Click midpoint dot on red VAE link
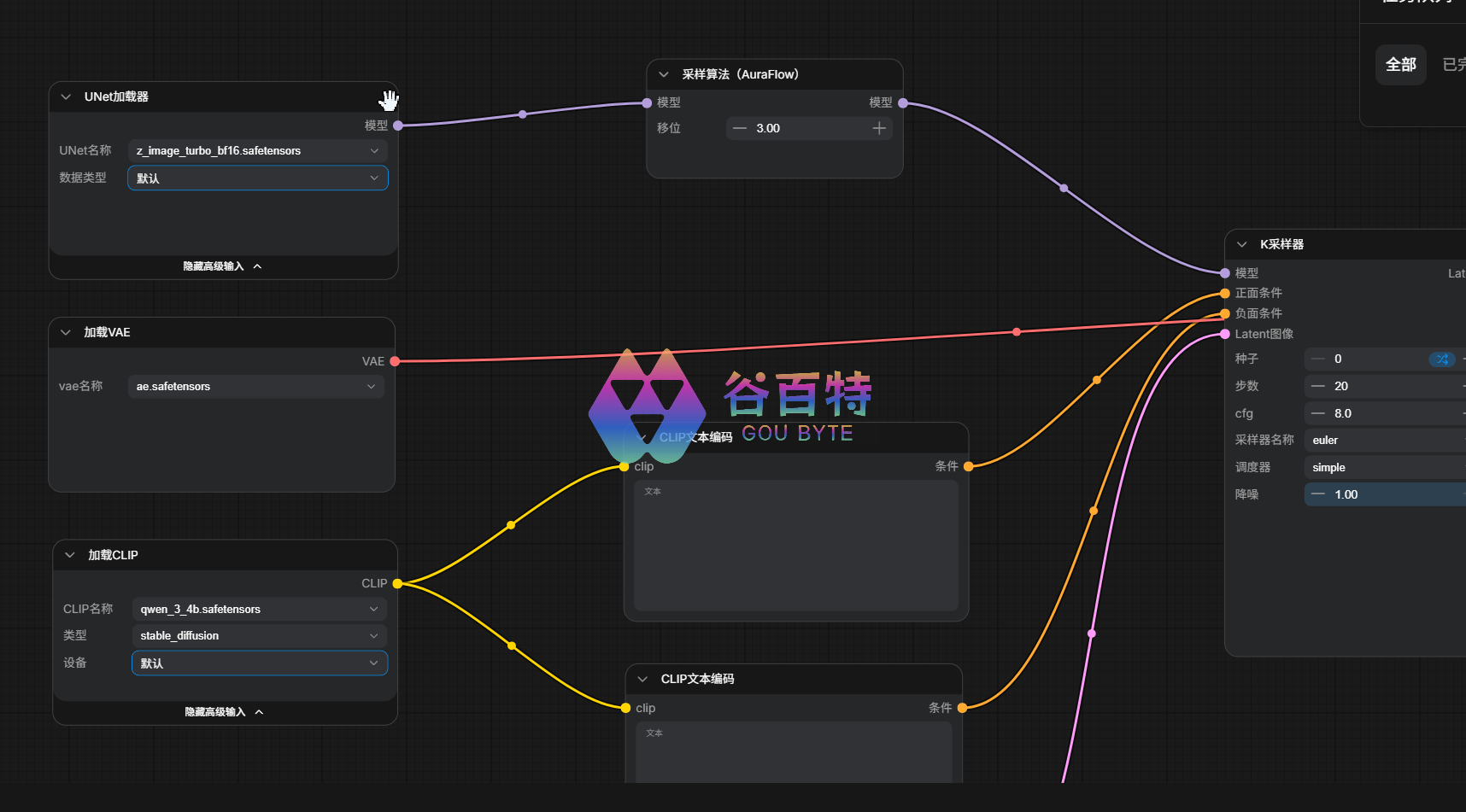 (x=1017, y=332)
